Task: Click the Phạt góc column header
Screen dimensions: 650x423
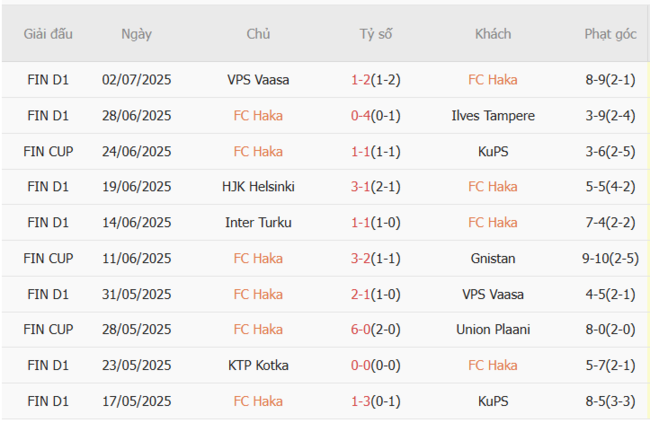Action: [x=610, y=34]
